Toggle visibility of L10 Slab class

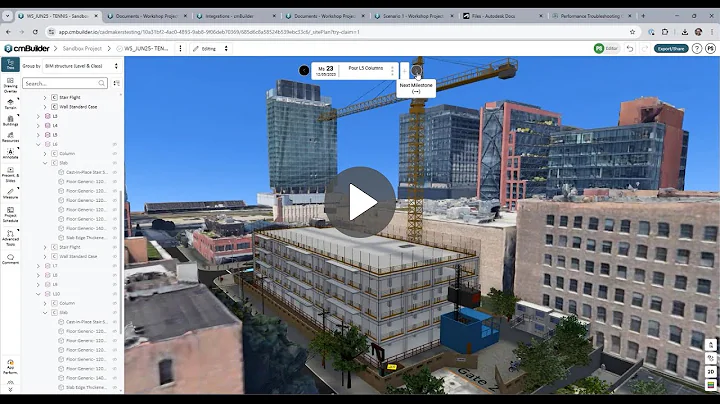click(115, 313)
